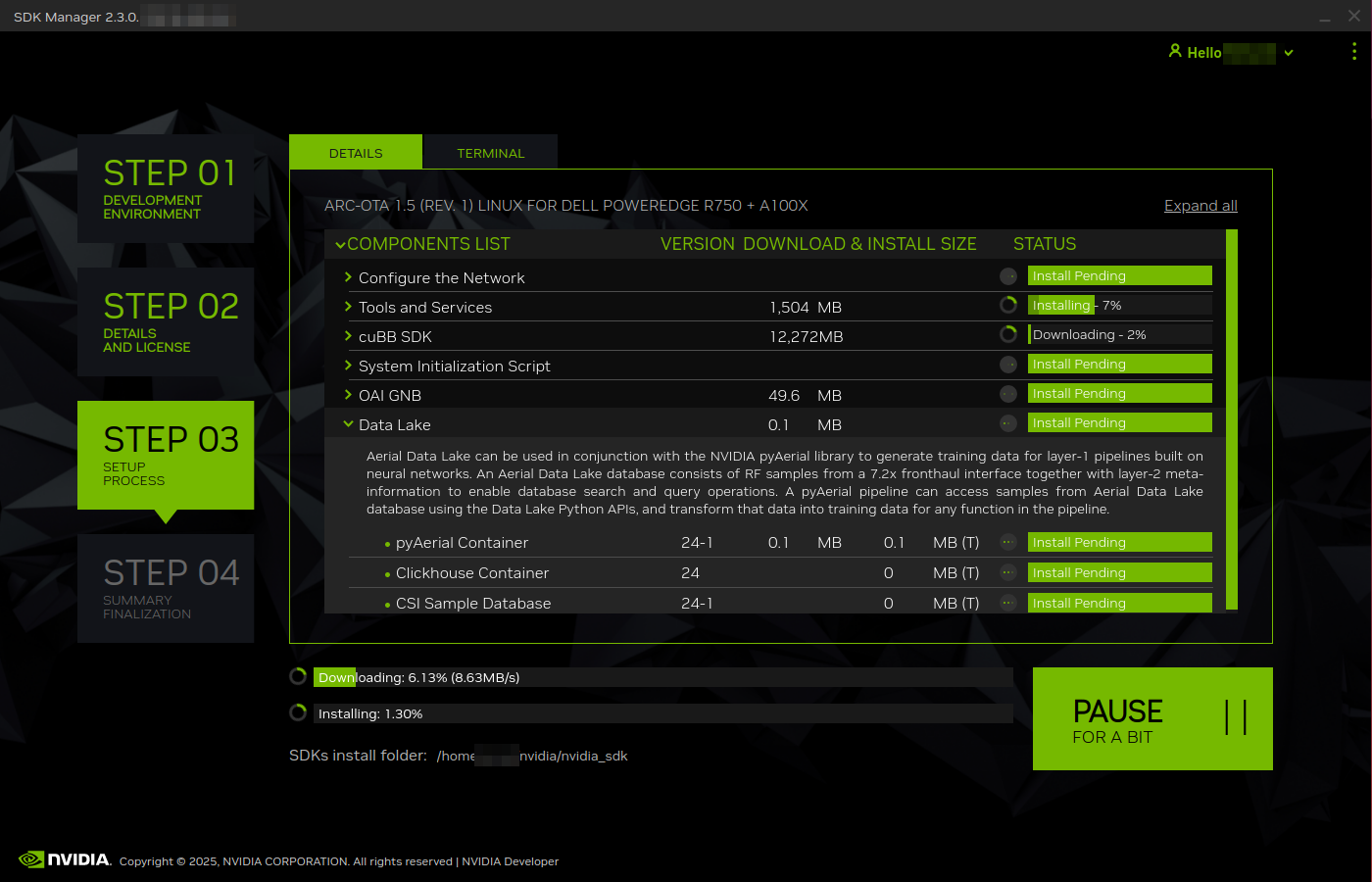Expand the Configure the Network row
The image size is (1372, 882).
348,277
